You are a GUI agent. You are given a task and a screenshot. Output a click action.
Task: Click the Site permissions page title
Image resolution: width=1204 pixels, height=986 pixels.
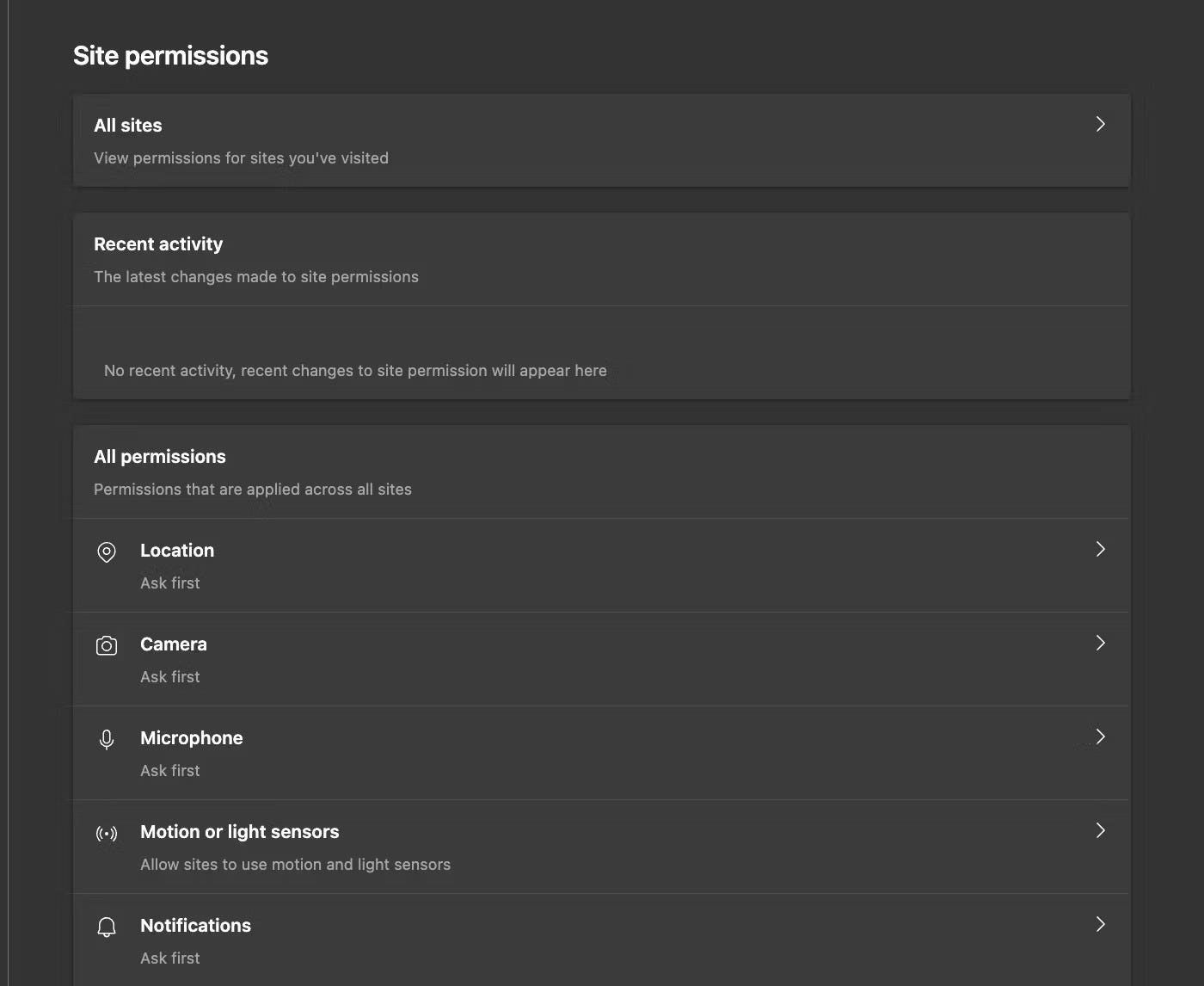pos(170,56)
